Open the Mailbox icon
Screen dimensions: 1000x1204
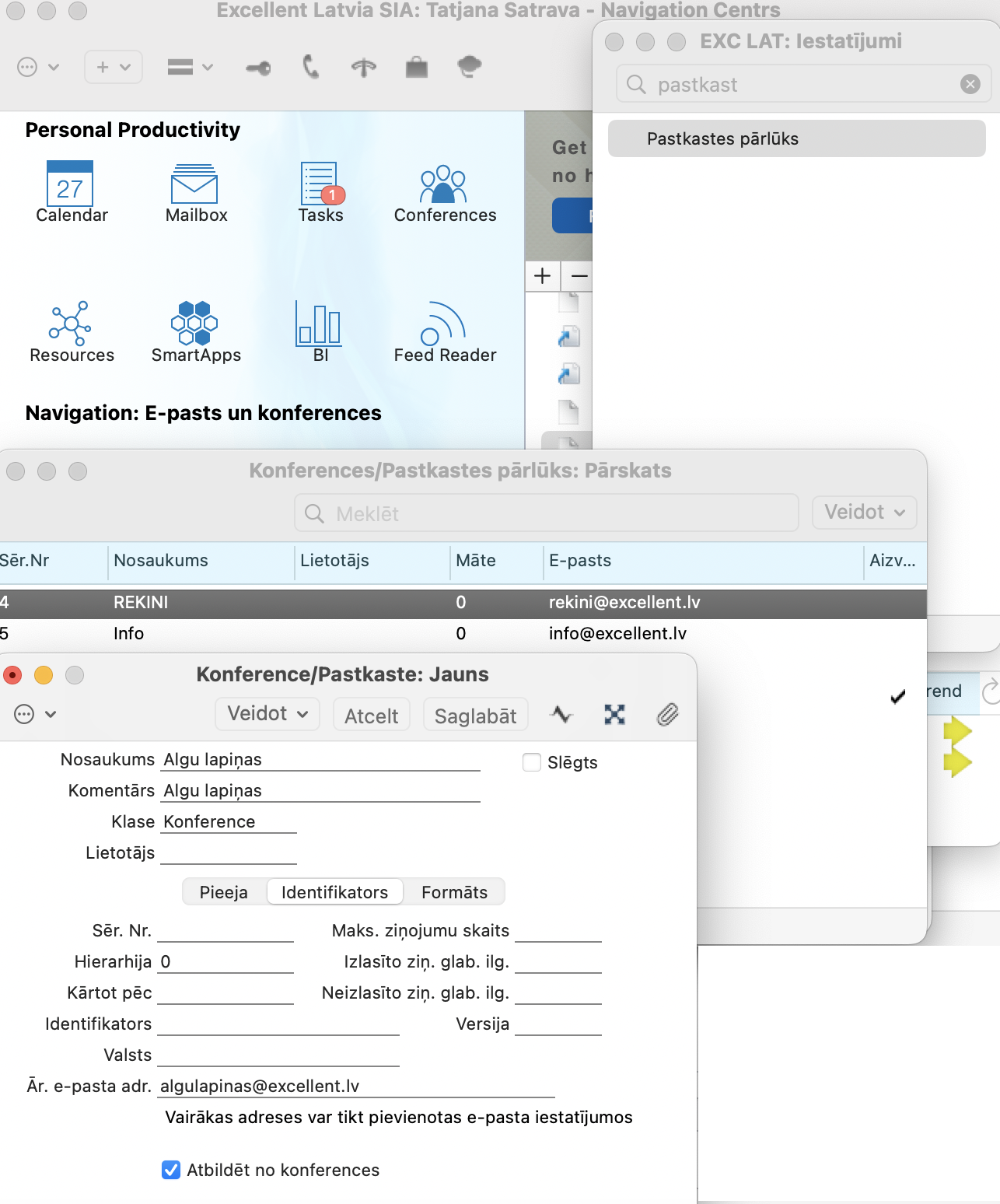194,184
